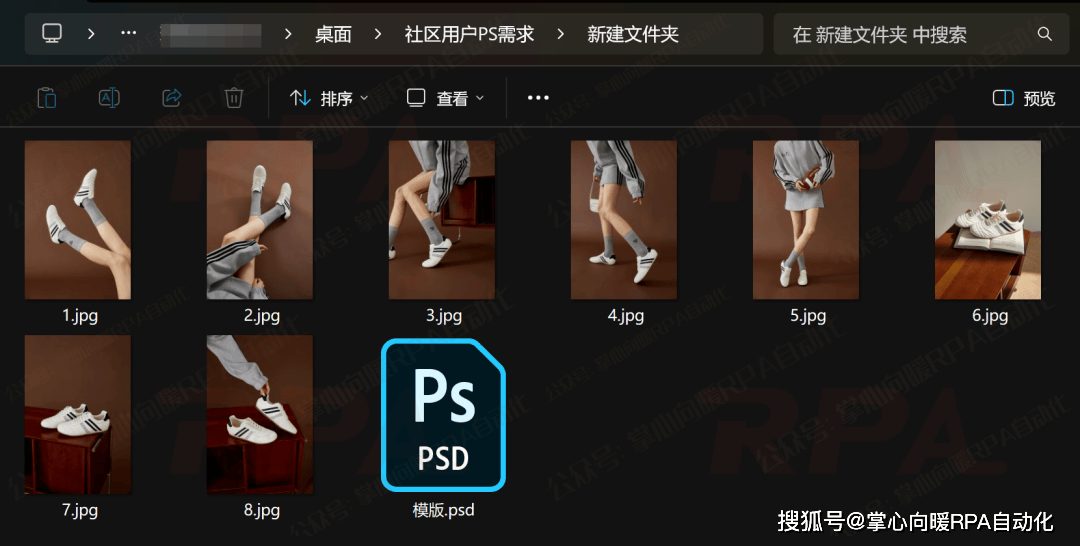The image size is (1080, 546).
Task: Click the search magnifier icon
Action: [x=1045, y=34]
